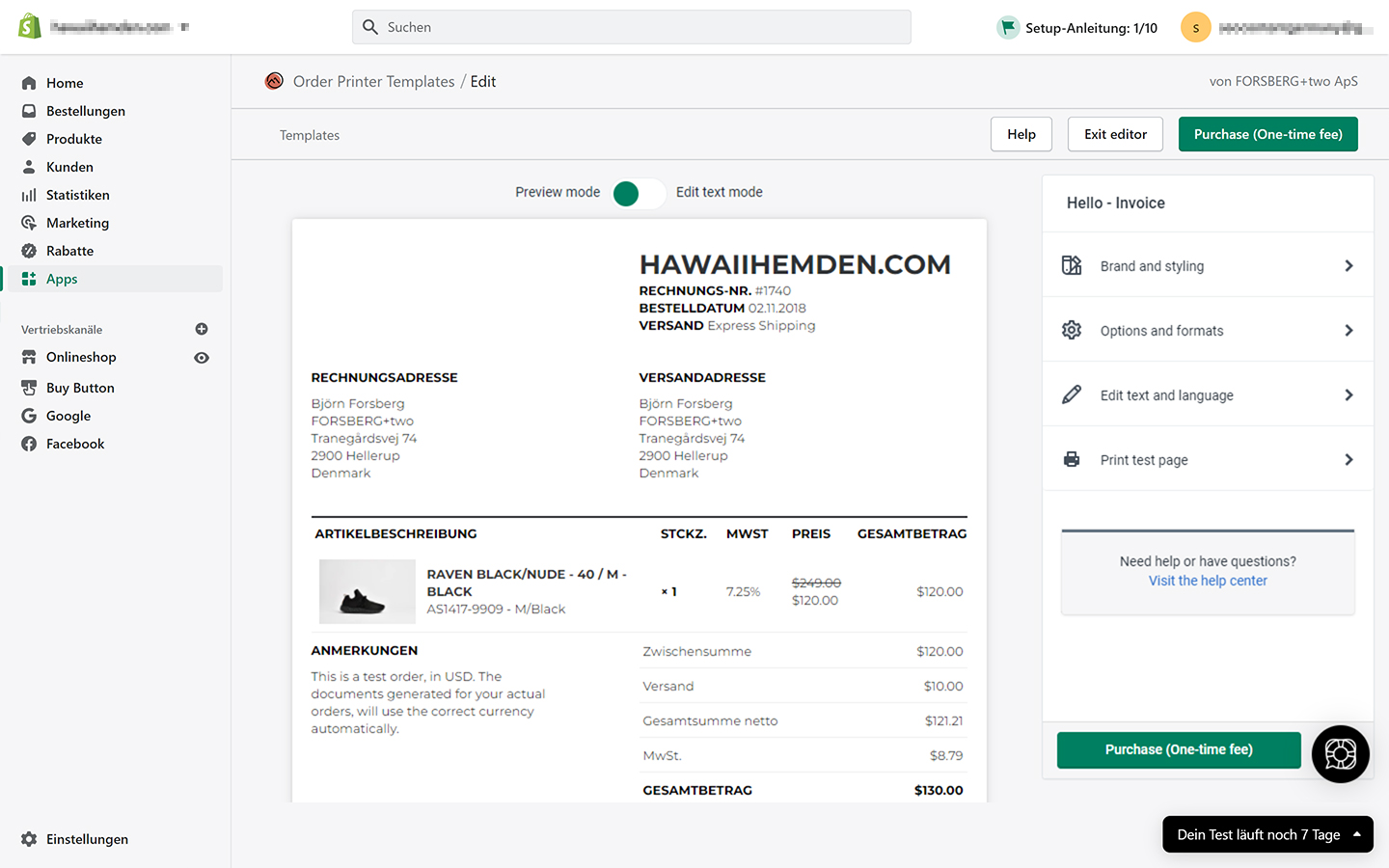Click the Google G icon
The width and height of the screenshot is (1389, 868).
click(29, 416)
